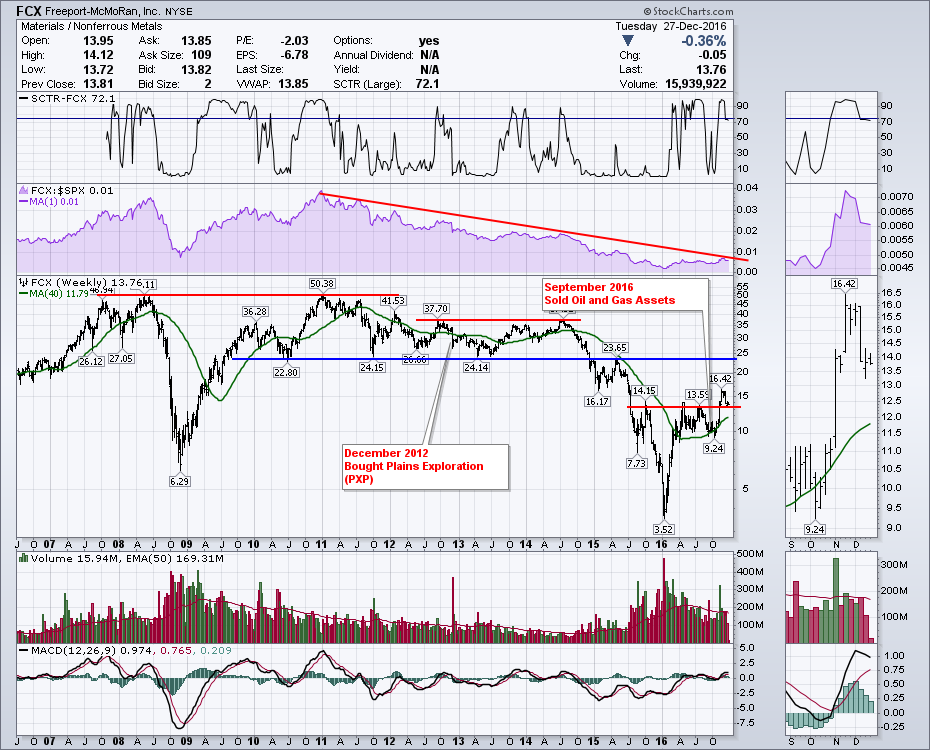930x750 pixels.
Task: Click the MA(40) 11.79 moving average legend
Action: coord(54,293)
